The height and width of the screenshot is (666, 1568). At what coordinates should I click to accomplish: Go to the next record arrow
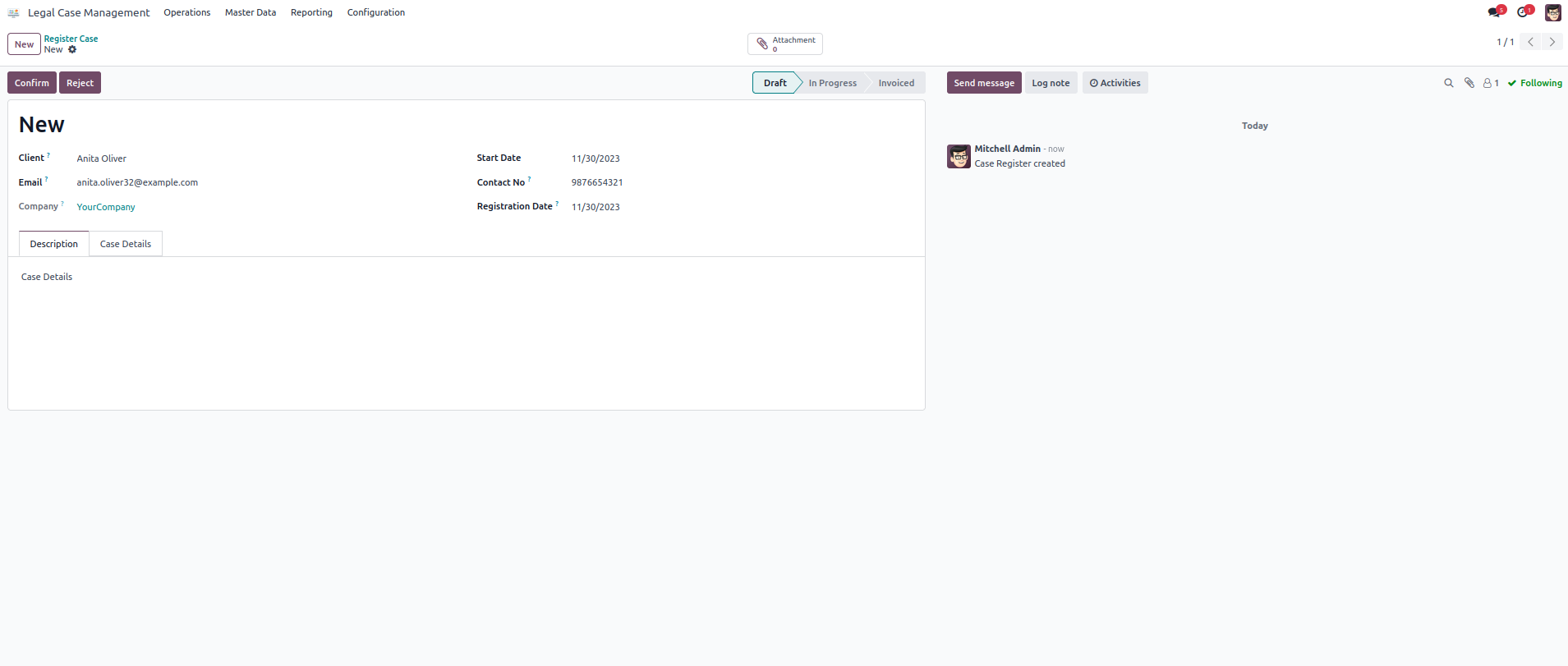1552,42
